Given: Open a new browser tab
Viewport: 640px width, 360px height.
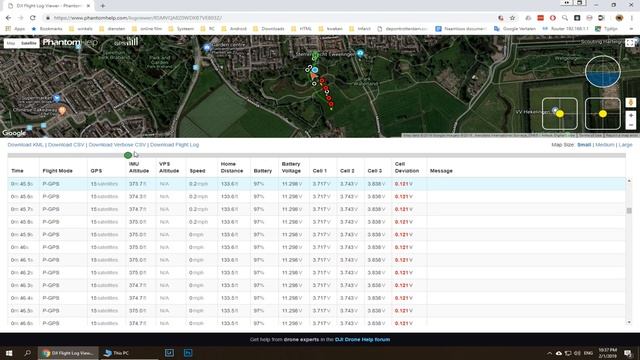Looking at the screenshot, I should (102, 6).
